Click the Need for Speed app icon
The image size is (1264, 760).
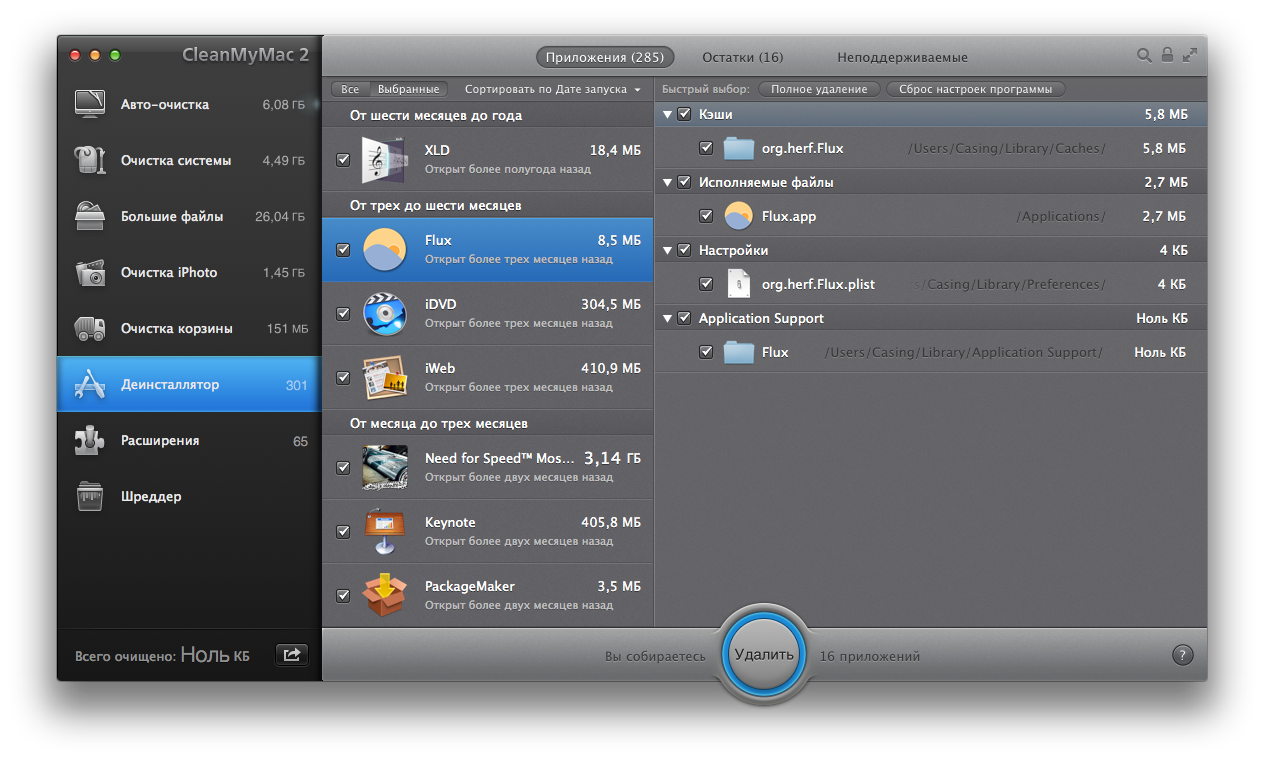coord(384,468)
